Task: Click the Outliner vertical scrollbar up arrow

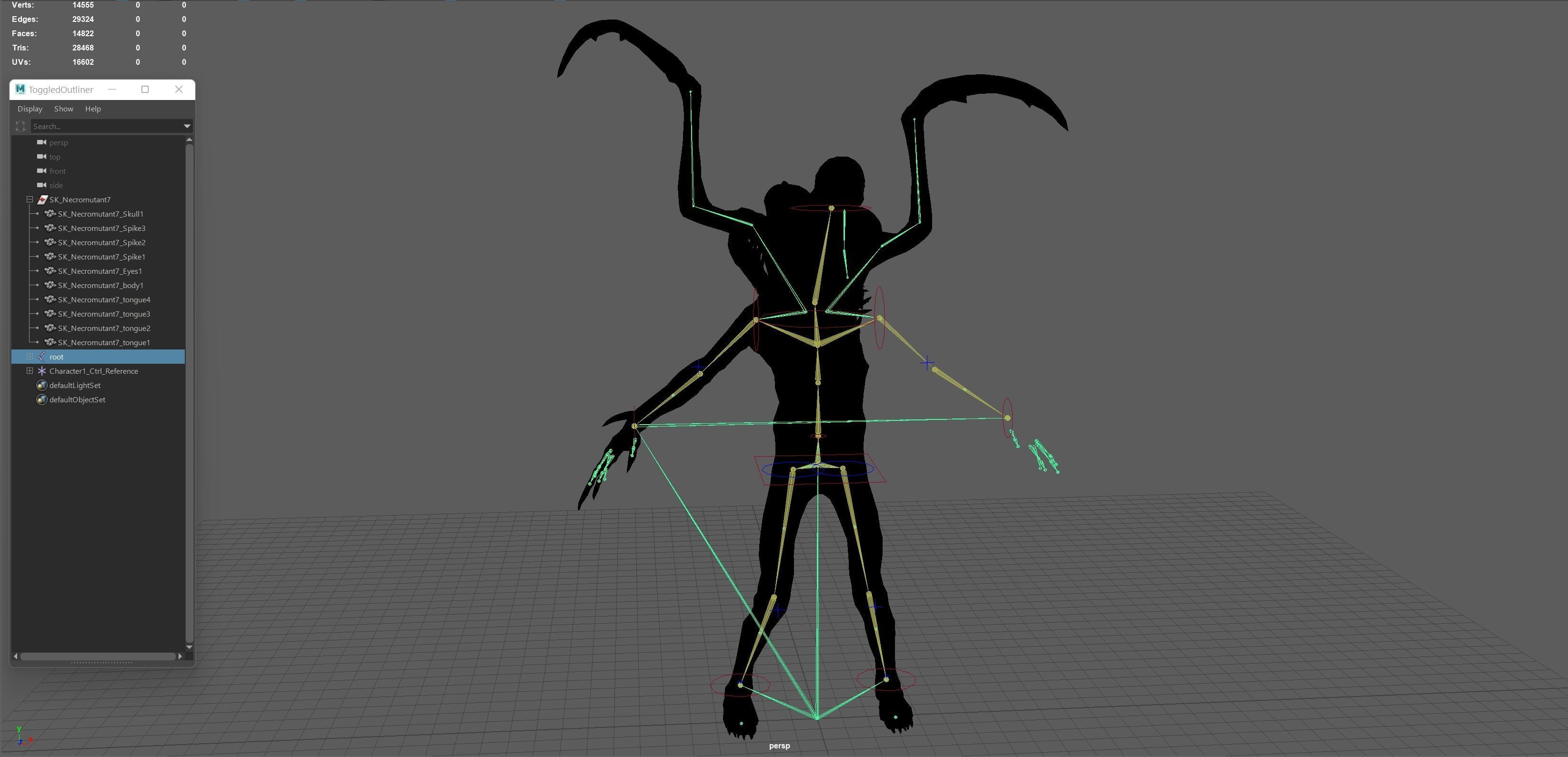Action: (x=189, y=140)
